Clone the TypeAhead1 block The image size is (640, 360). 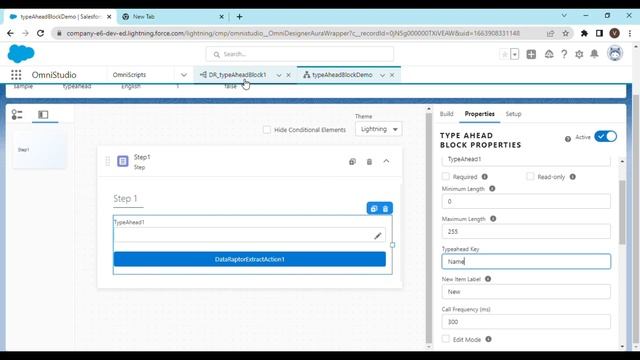tap(373, 209)
